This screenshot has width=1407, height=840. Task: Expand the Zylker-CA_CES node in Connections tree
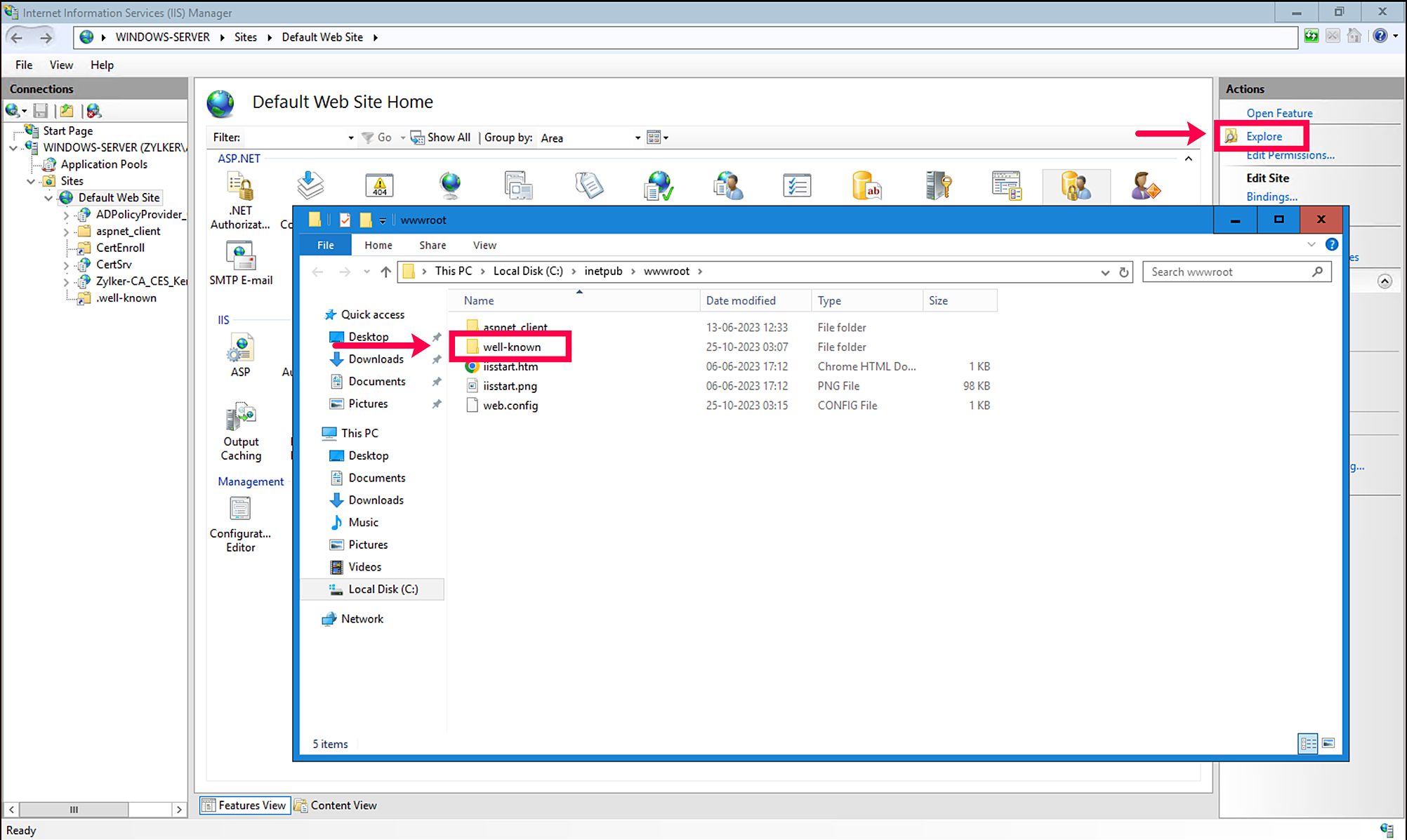(x=65, y=281)
